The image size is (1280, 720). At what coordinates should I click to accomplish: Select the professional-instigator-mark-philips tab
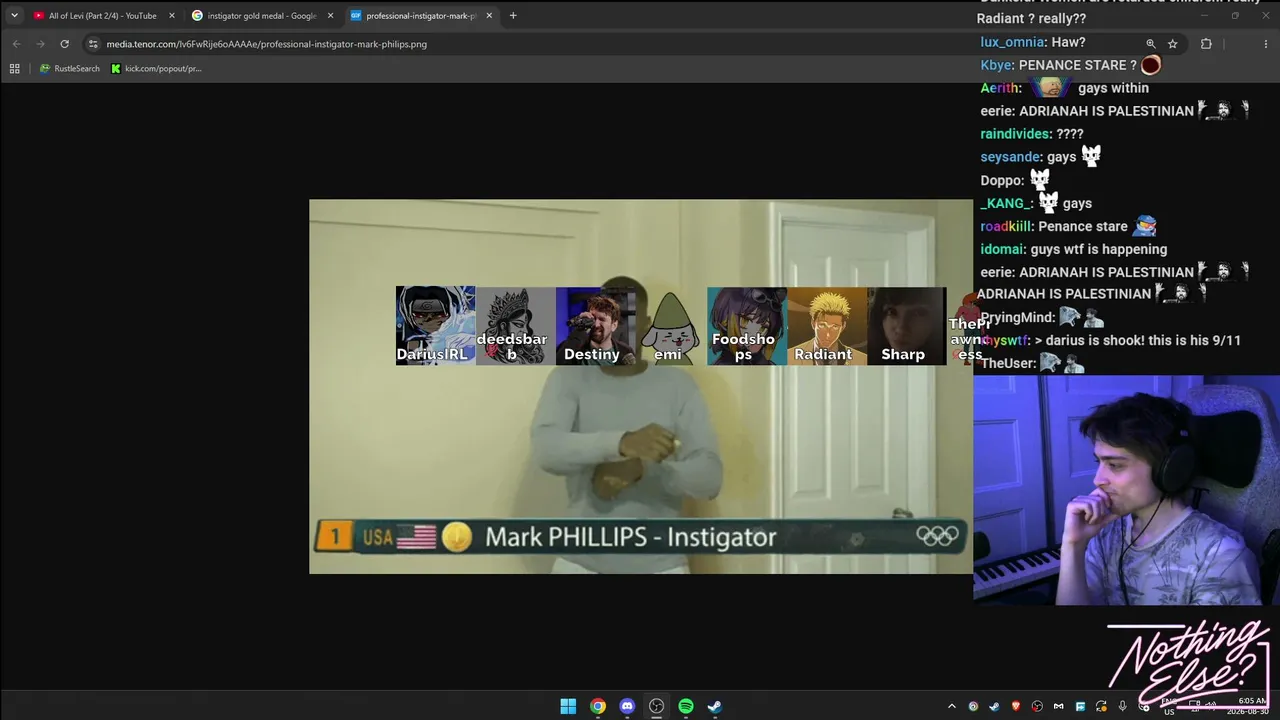[420, 15]
